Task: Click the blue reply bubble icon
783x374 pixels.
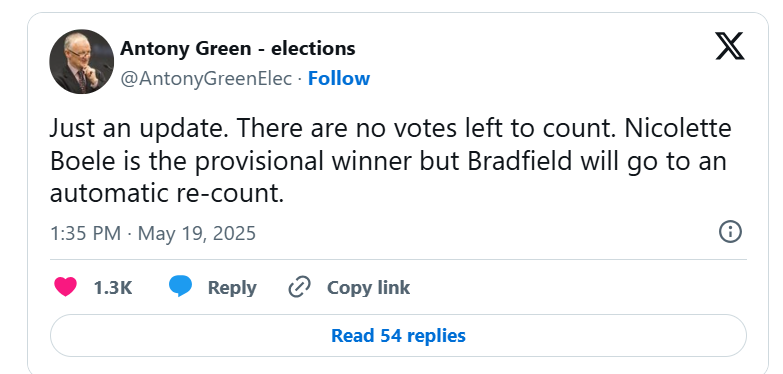Action: tap(180, 287)
